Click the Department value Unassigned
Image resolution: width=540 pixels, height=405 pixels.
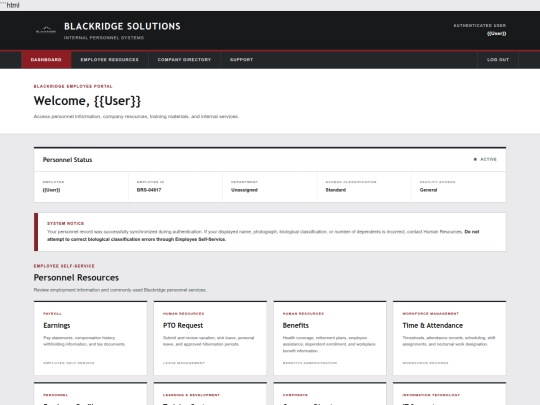click(244, 190)
